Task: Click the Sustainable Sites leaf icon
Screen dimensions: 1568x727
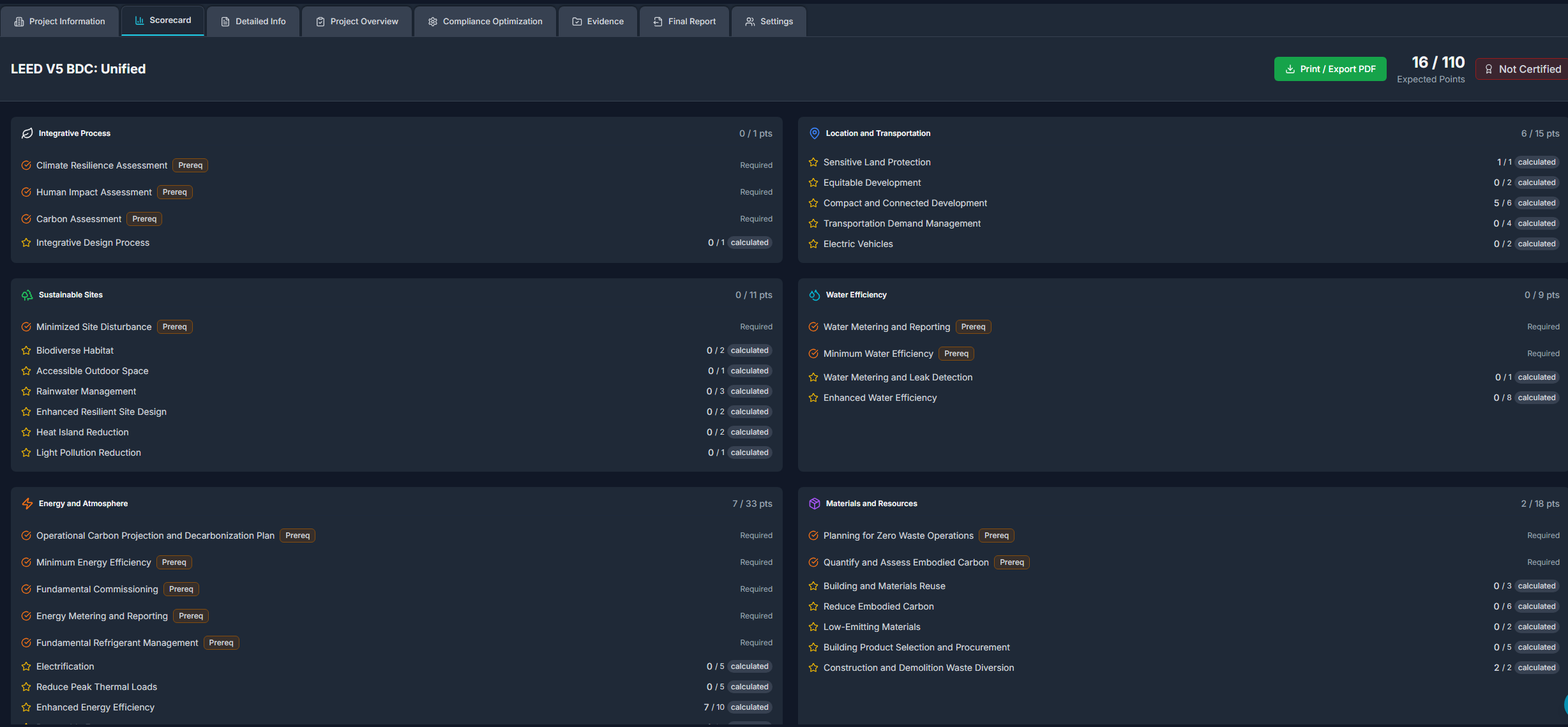Action: click(26, 294)
